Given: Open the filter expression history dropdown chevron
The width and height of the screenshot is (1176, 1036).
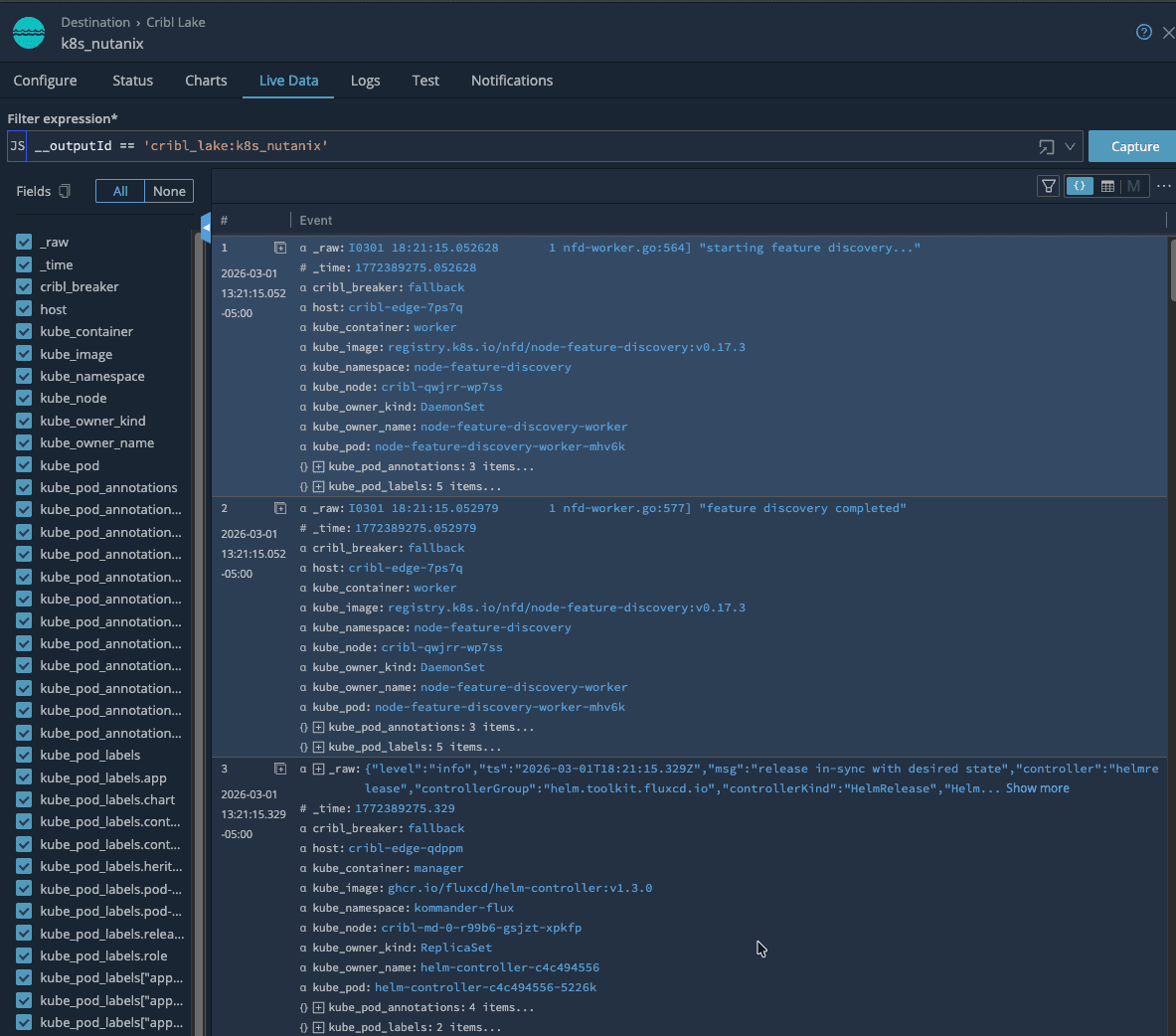Looking at the screenshot, I should (1072, 146).
